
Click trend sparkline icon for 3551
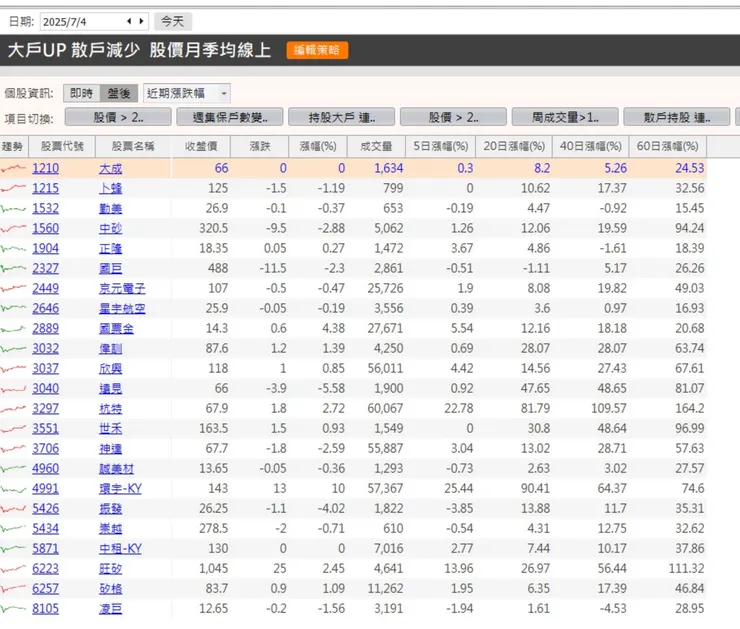(13, 428)
